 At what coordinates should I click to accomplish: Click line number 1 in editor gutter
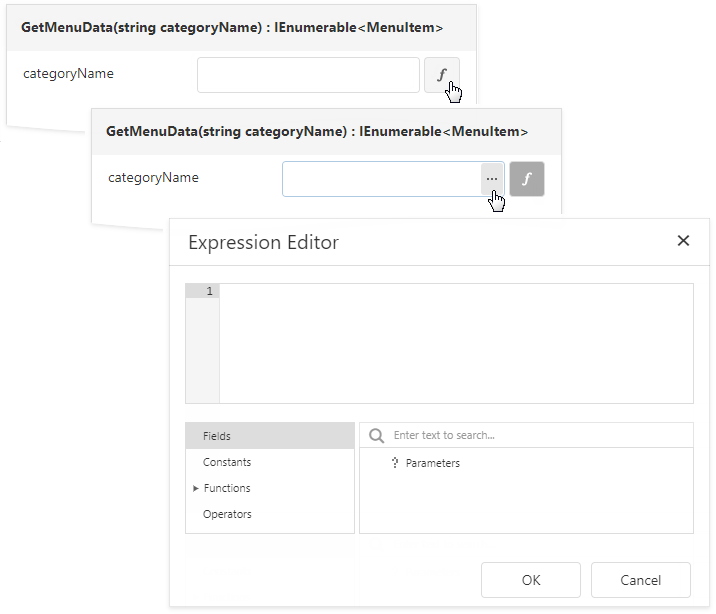[208, 291]
